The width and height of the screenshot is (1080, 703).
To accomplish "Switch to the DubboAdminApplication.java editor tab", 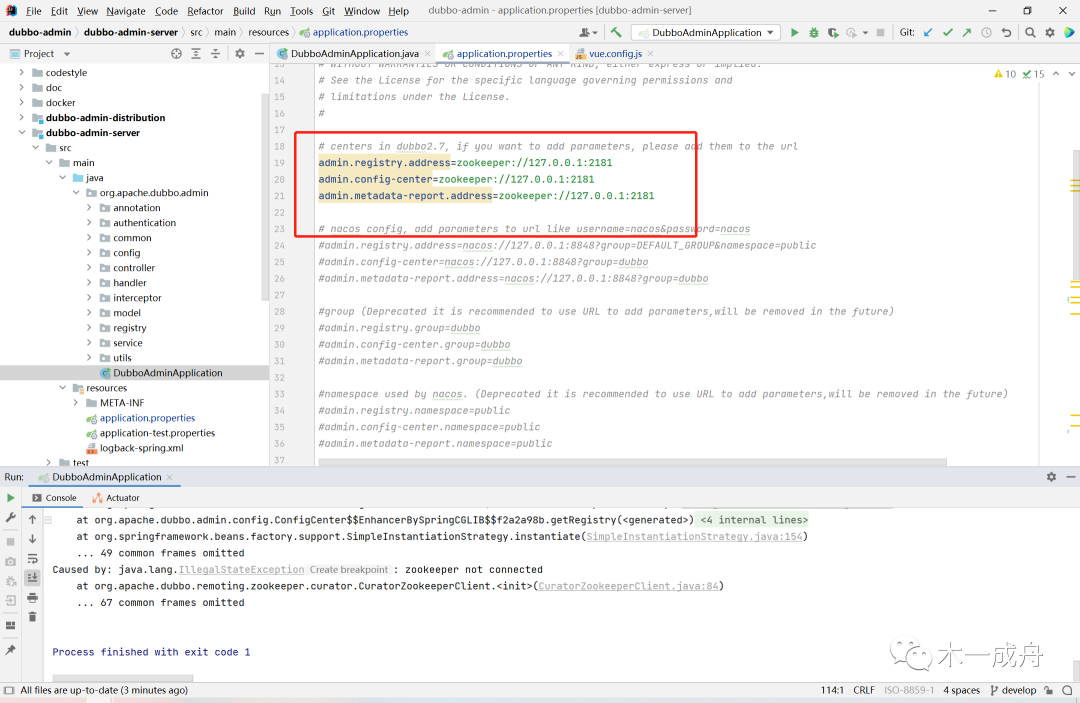I will pos(354,54).
